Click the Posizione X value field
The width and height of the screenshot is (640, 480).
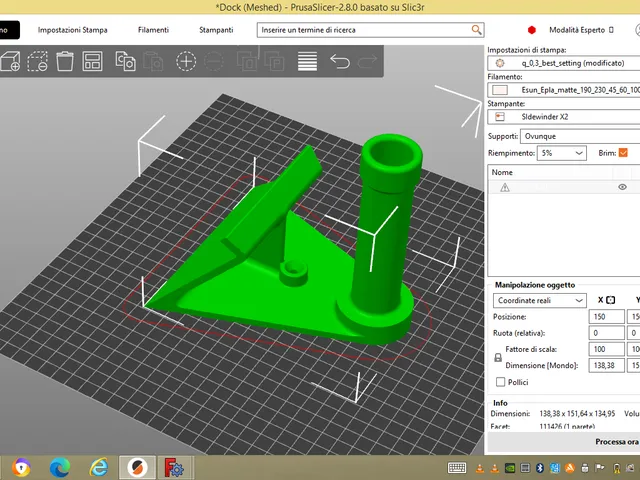[607, 317]
